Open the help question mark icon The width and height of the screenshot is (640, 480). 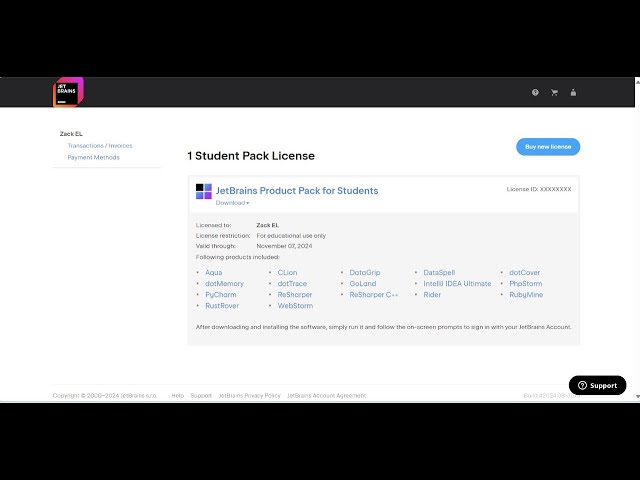point(535,93)
